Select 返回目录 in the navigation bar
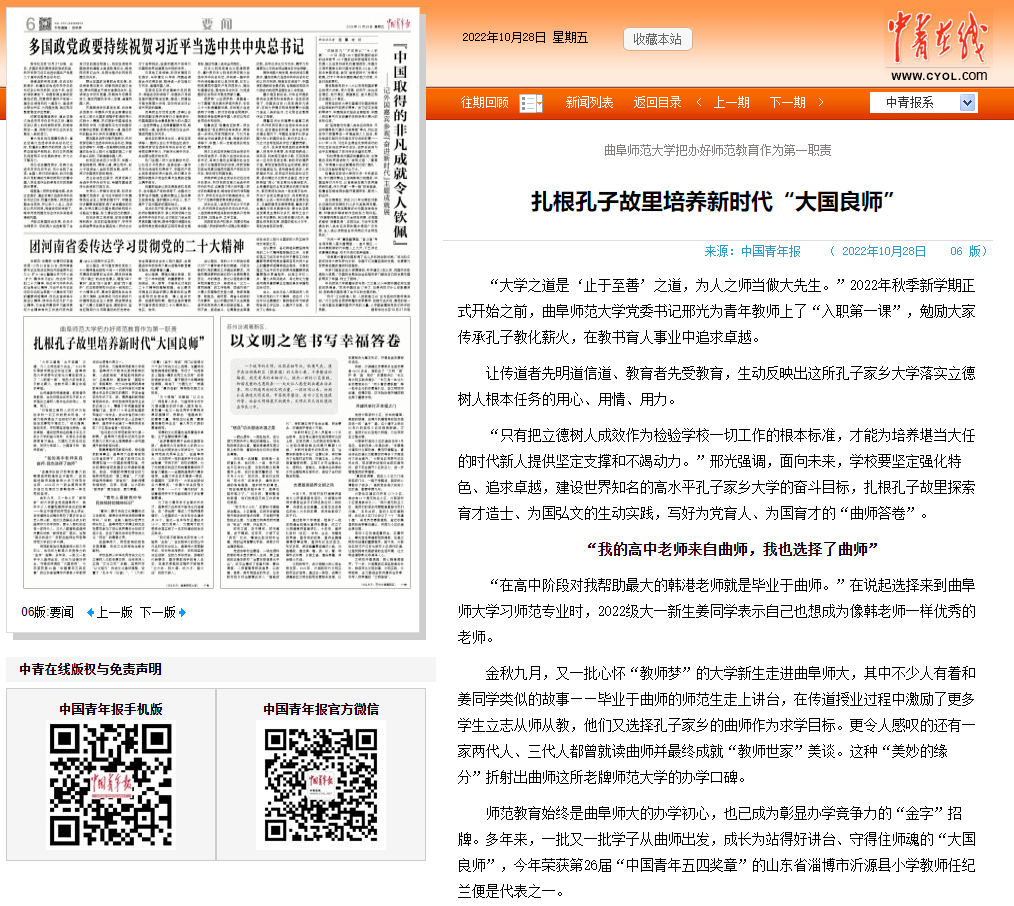1014x906 pixels. click(657, 103)
